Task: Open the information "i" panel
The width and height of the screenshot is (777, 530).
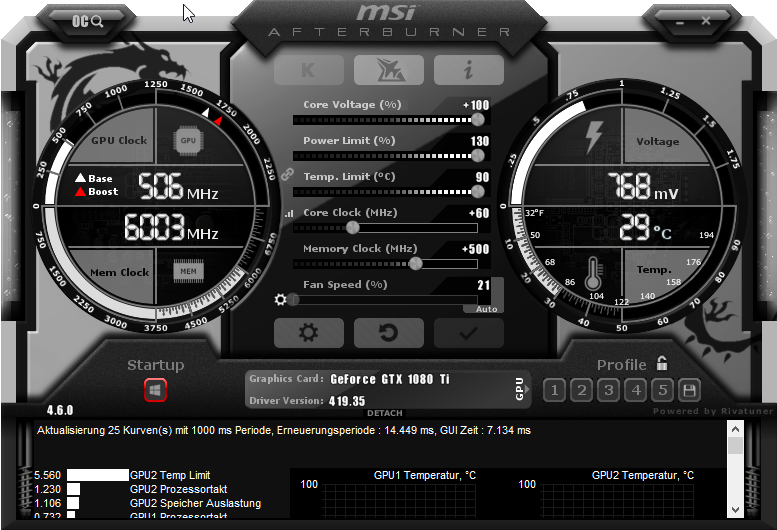Action: click(468, 70)
